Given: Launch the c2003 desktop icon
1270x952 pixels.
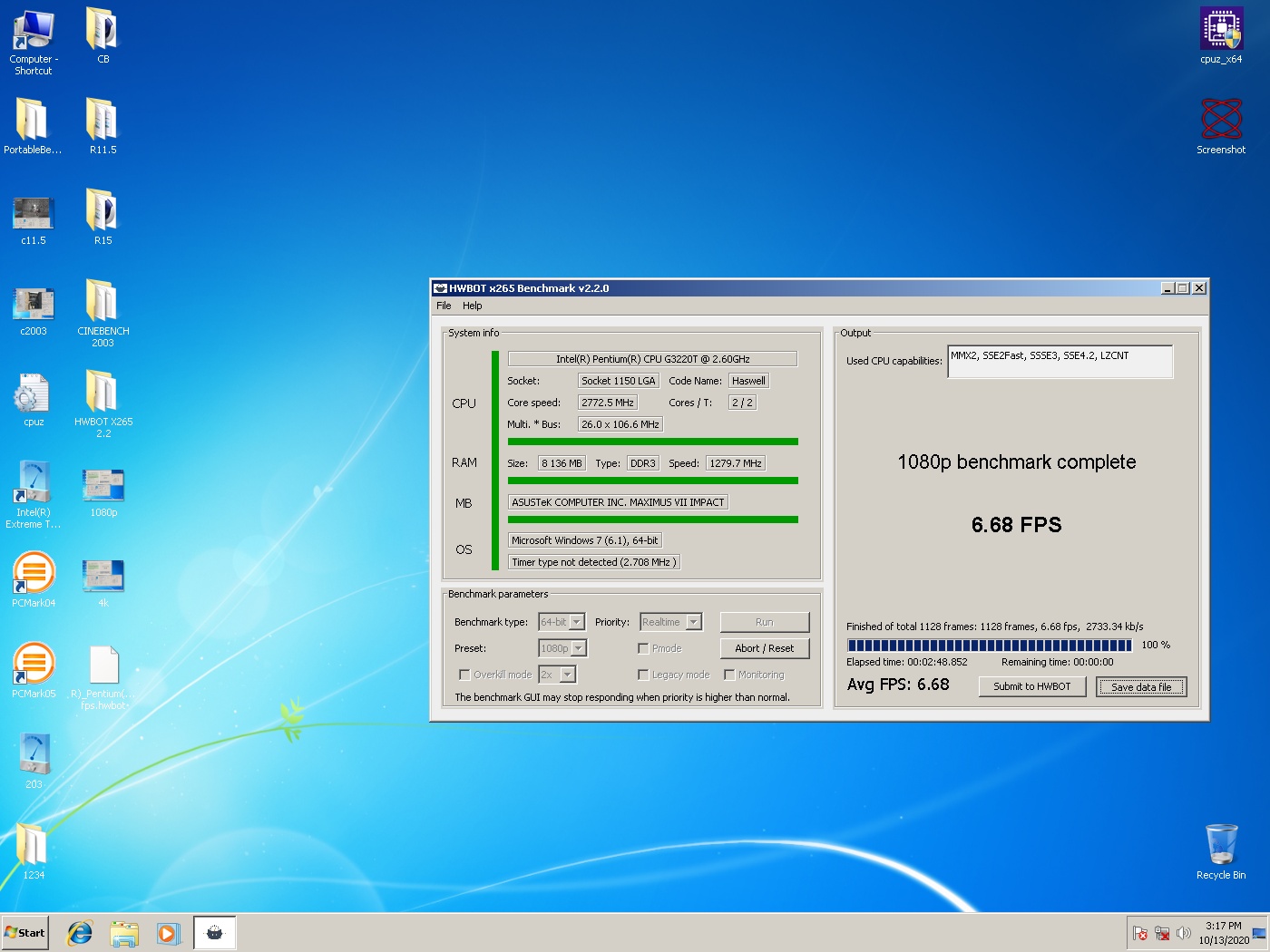Looking at the screenshot, I should click(x=34, y=311).
